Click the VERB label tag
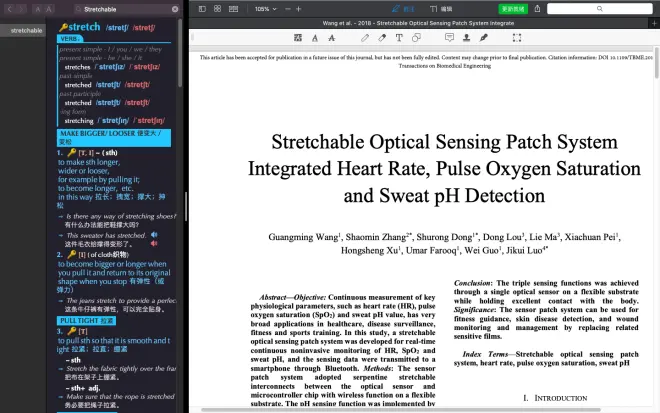 pos(70,39)
